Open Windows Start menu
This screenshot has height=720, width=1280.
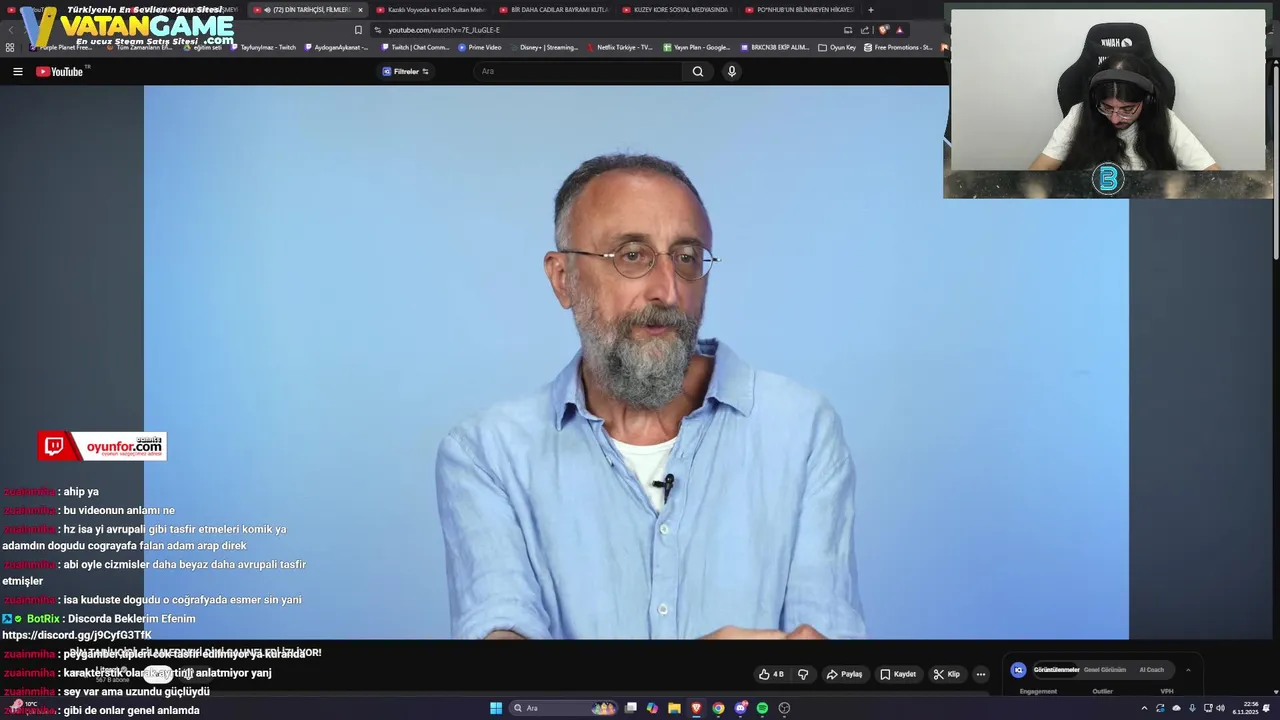coord(496,708)
